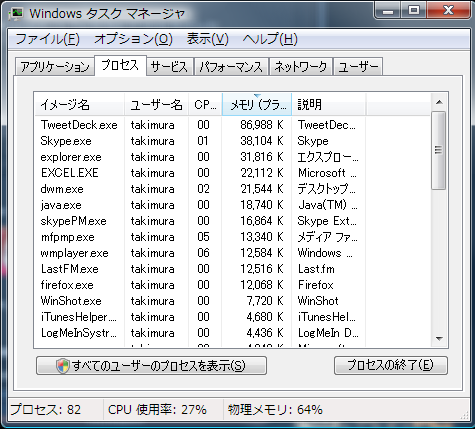Click the 22,112 K memory value
The width and height of the screenshot is (475, 429).
point(262,173)
